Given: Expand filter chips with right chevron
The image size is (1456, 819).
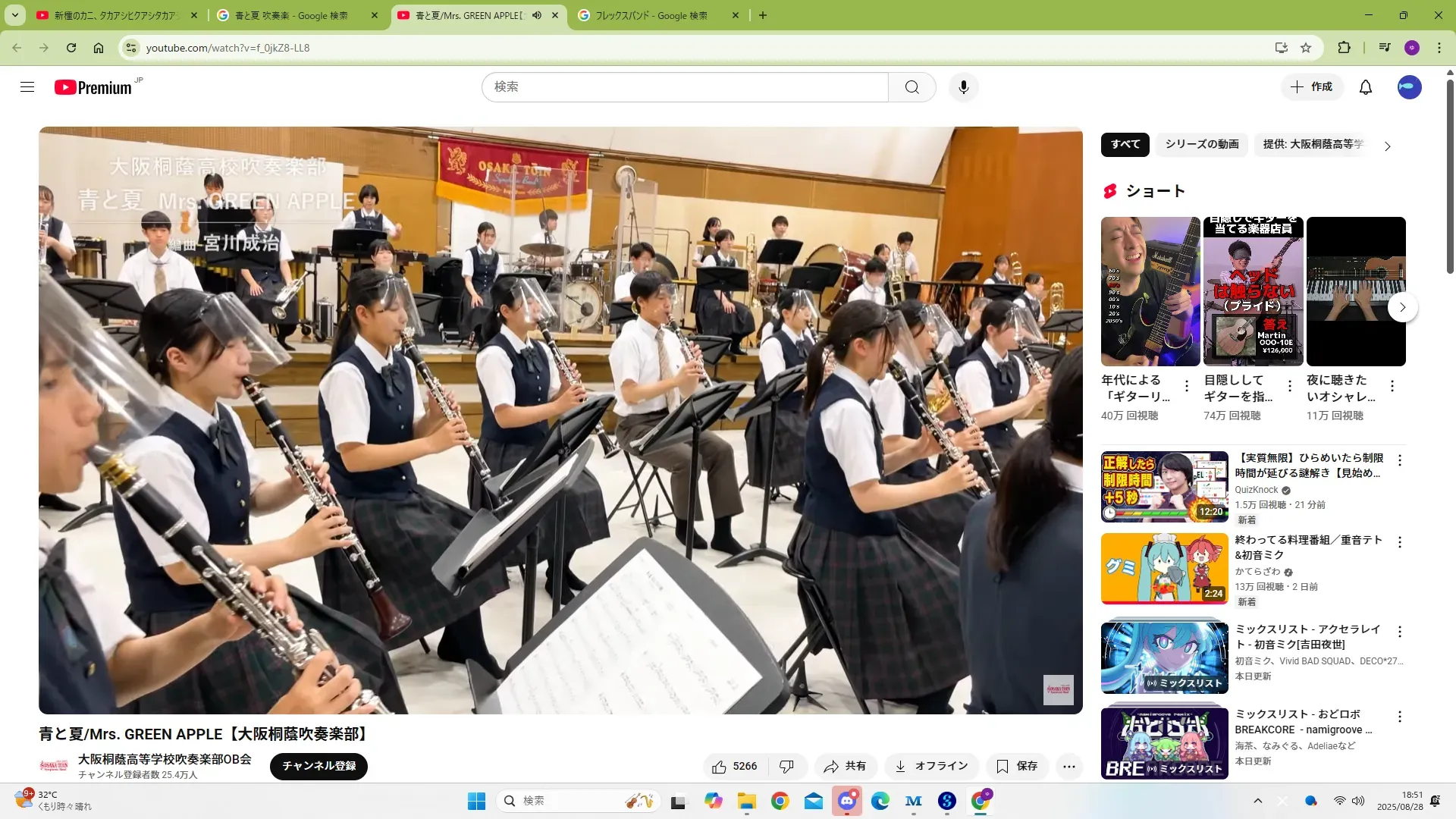Looking at the screenshot, I should [1387, 146].
